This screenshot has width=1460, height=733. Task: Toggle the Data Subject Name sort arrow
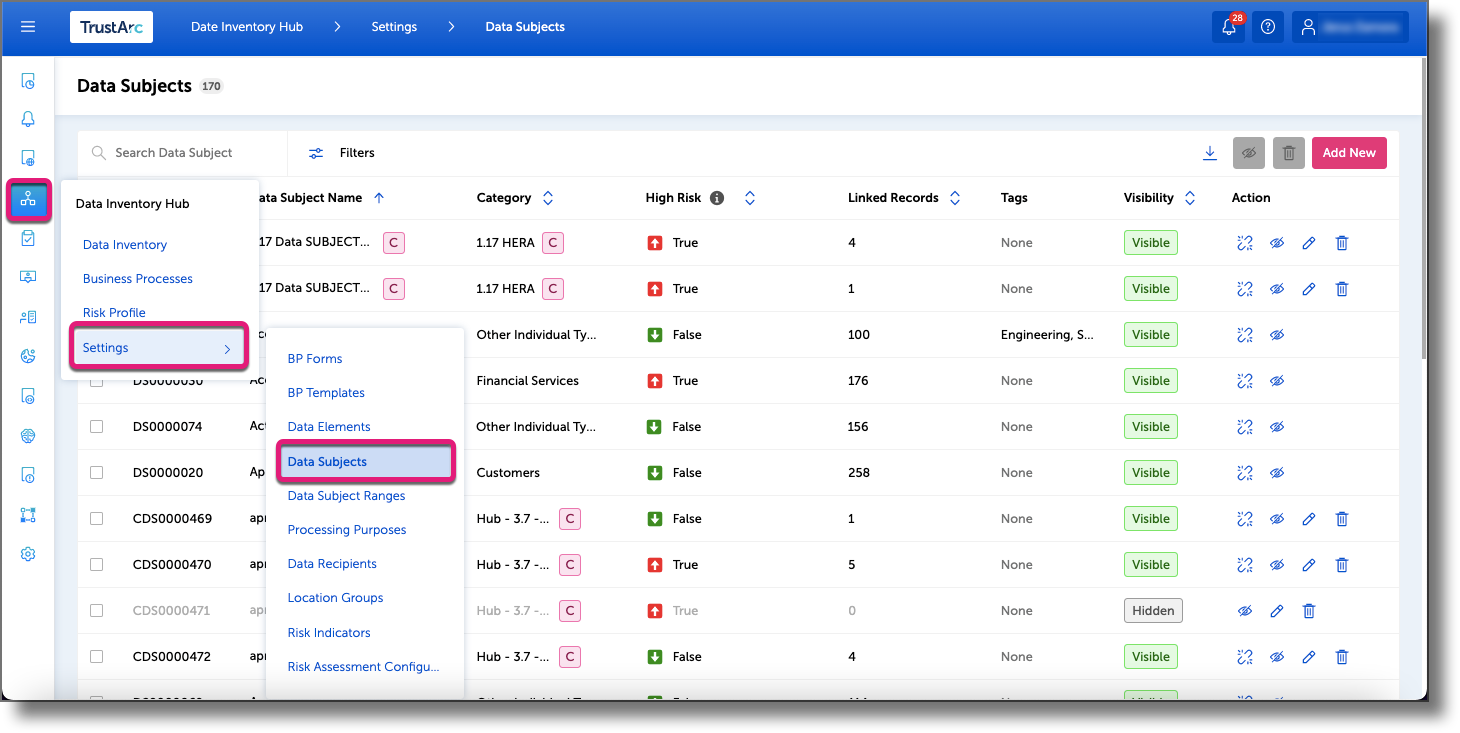click(x=379, y=198)
